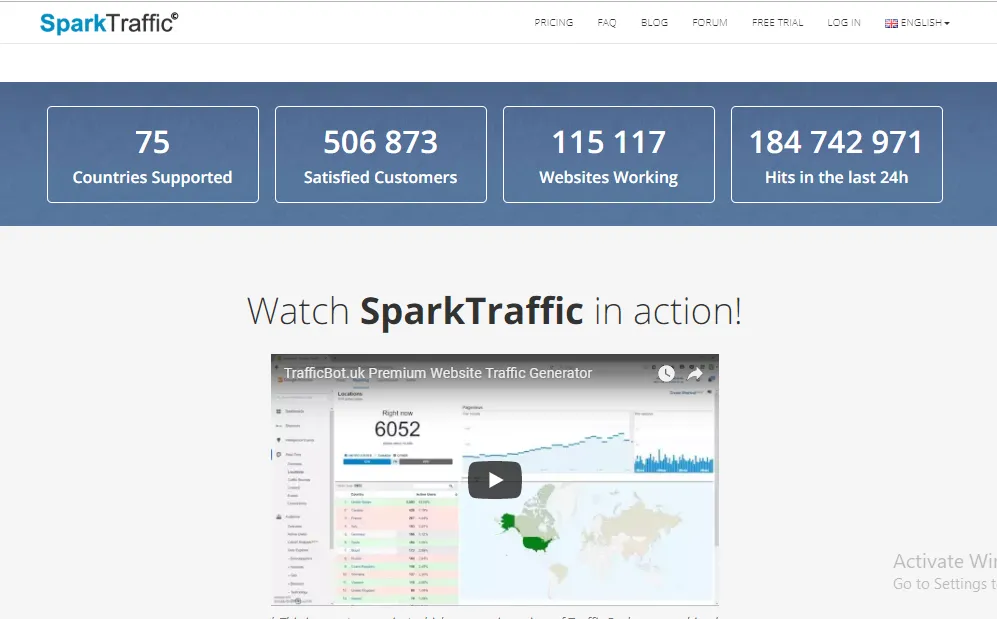Click the video share arrow icon

tap(694, 373)
